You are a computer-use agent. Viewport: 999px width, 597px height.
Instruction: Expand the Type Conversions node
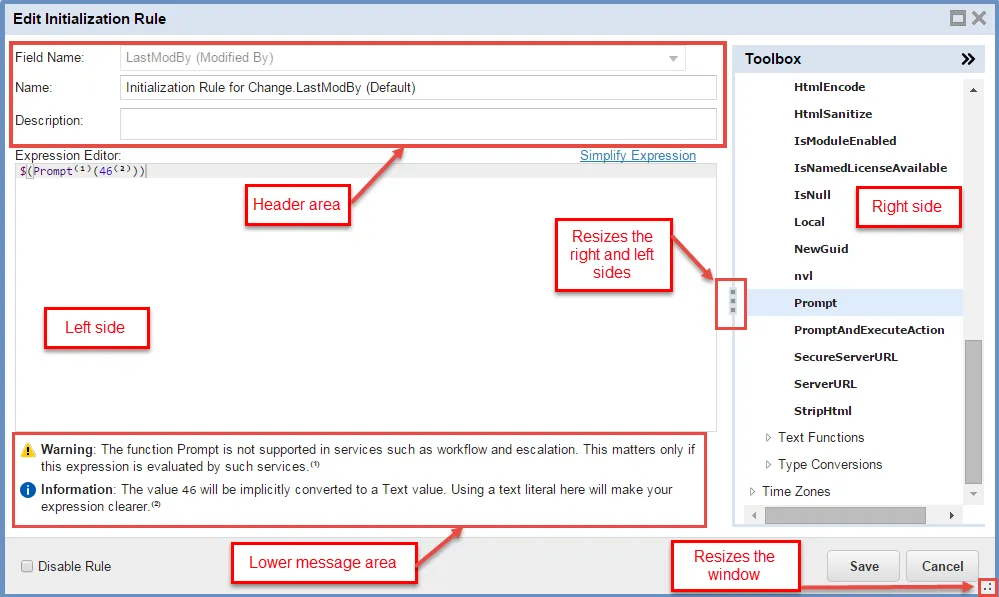tap(768, 464)
